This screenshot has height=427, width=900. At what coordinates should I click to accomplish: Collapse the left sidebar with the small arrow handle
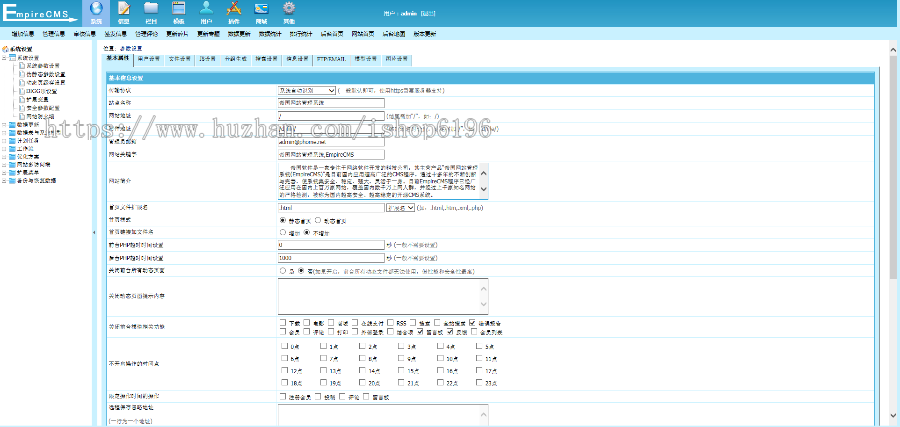click(x=94, y=232)
